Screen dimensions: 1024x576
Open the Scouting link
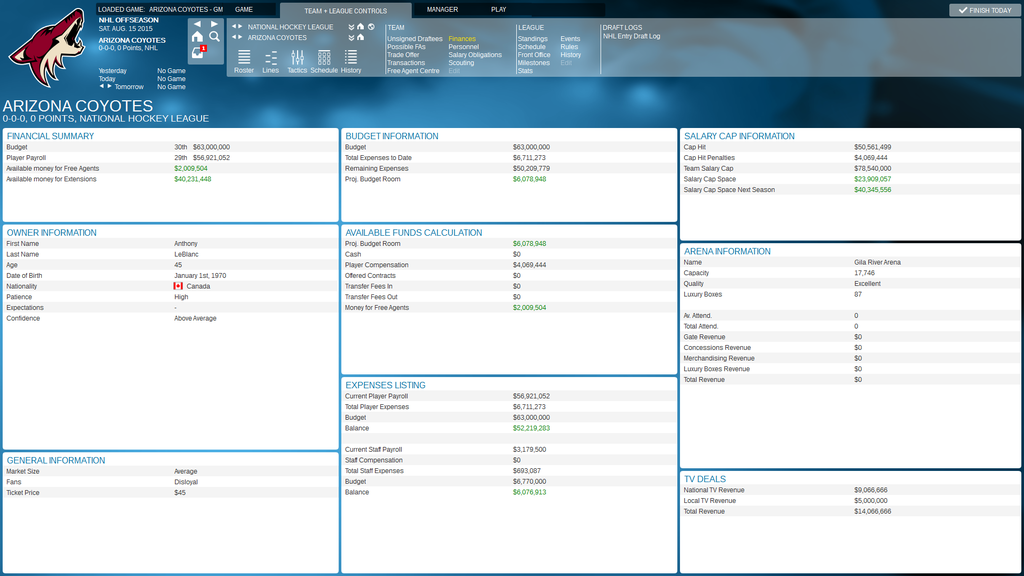pyautogui.click(x=461, y=63)
